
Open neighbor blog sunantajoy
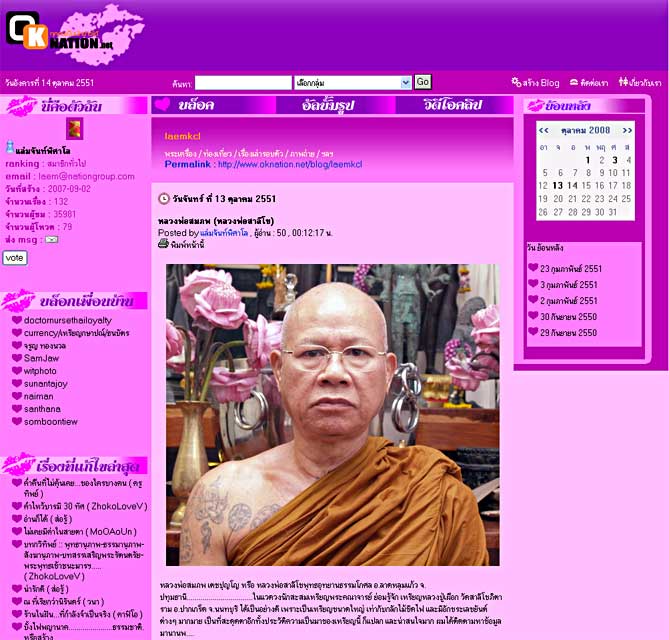46,384
